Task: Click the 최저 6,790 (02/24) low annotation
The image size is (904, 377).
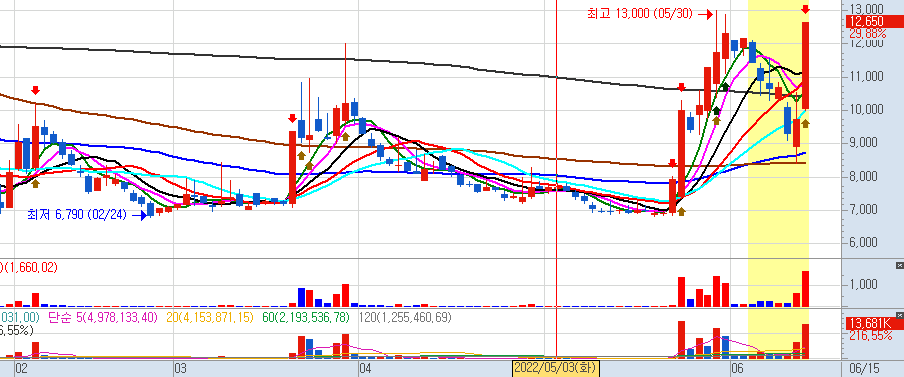Action: click(x=77, y=215)
